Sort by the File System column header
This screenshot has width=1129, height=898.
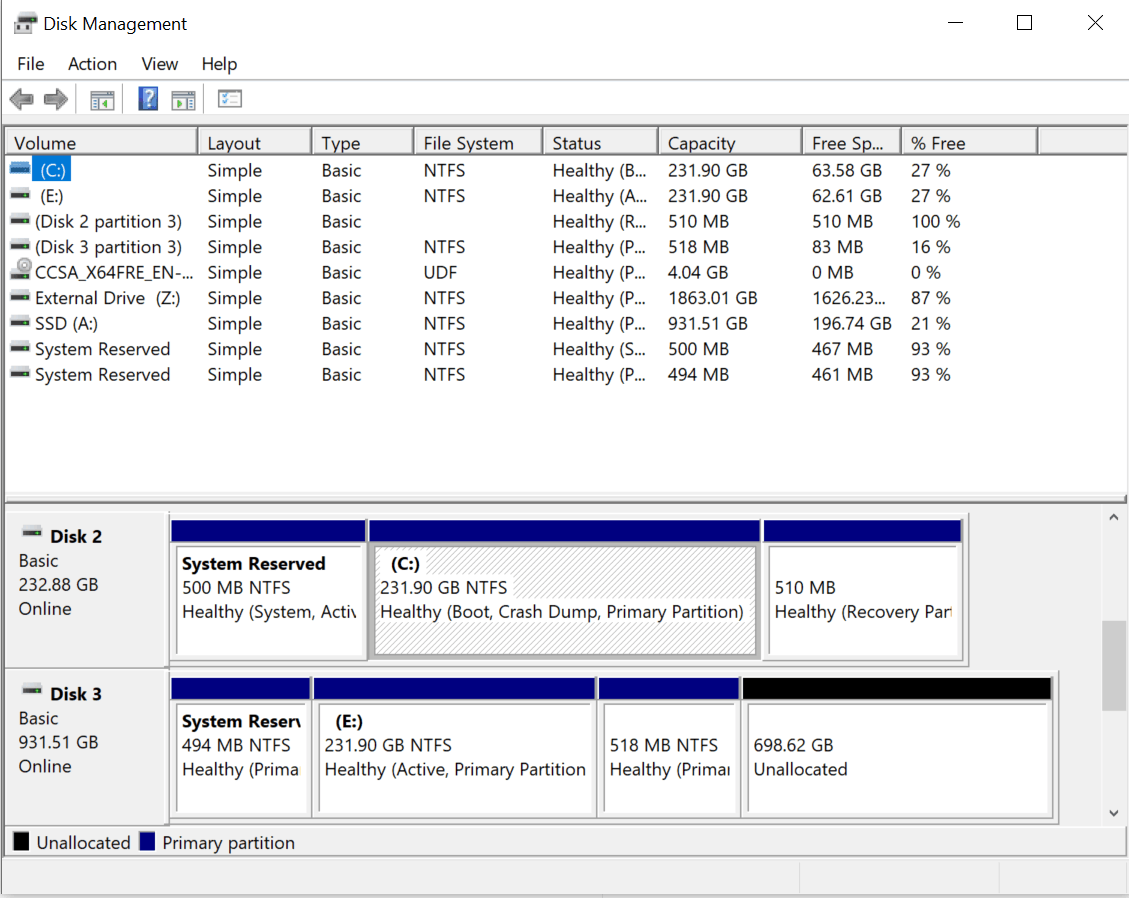pyautogui.click(x=479, y=143)
